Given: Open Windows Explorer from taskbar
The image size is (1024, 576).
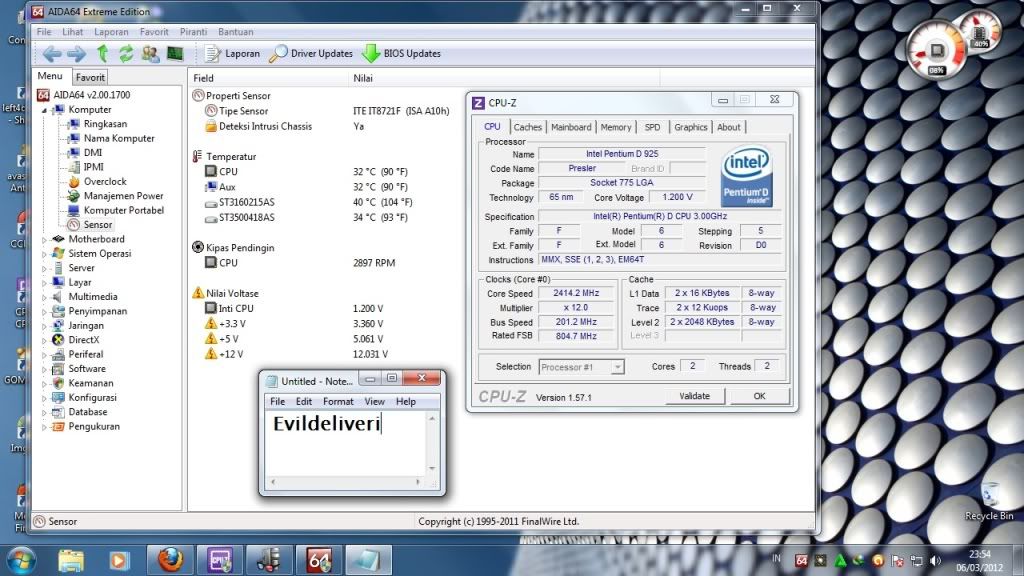Looking at the screenshot, I should coord(71,560).
